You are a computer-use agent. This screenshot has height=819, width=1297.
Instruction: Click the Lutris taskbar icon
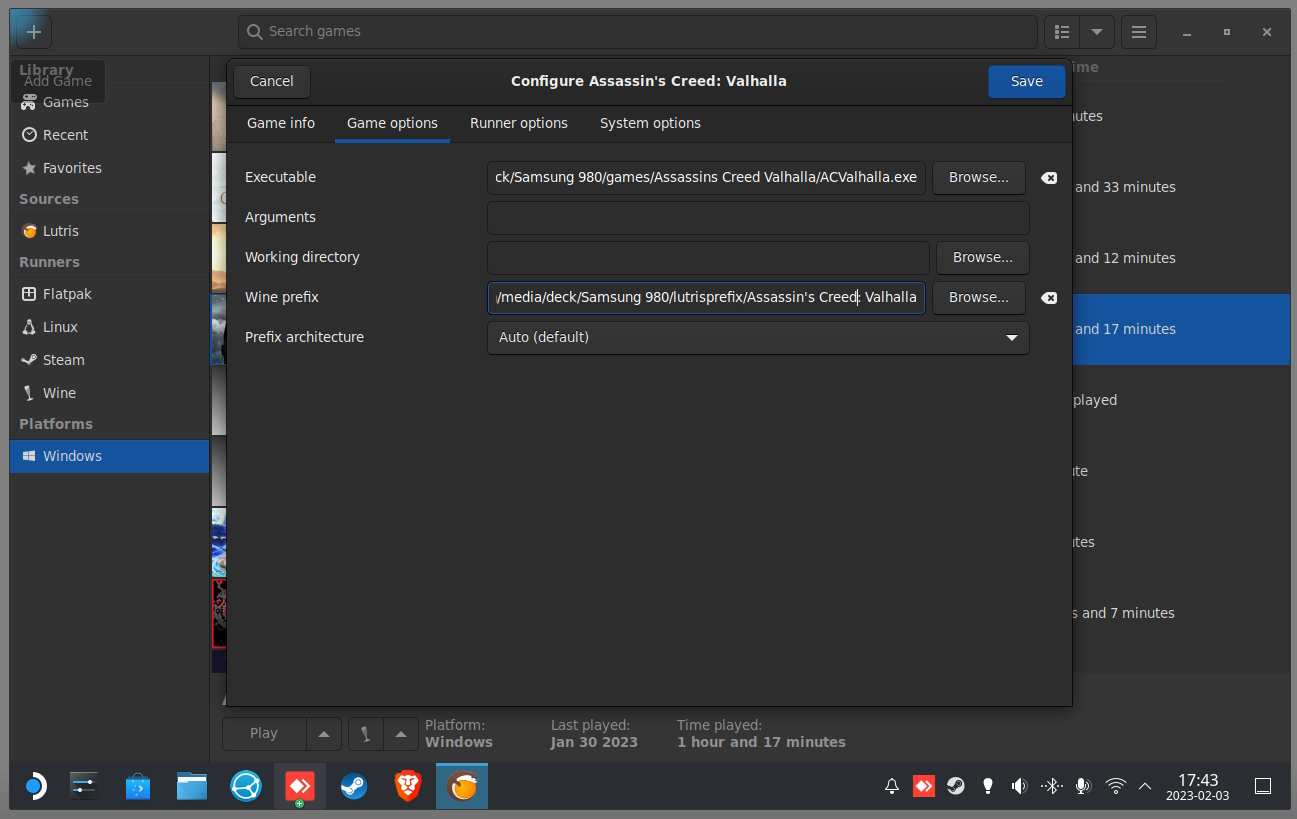pyautogui.click(x=461, y=787)
